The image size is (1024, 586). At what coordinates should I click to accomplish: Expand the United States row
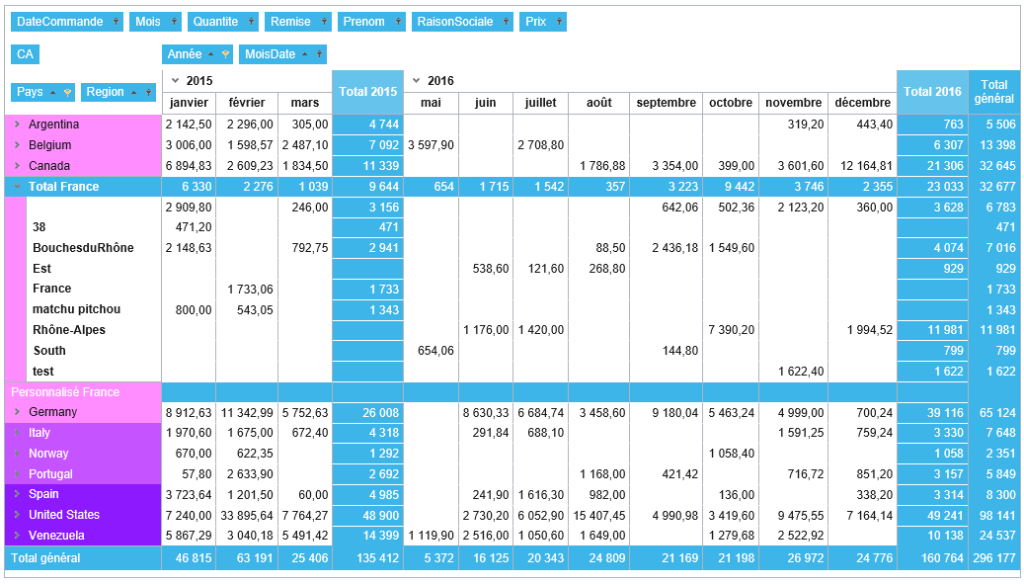[x=17, y=515]
